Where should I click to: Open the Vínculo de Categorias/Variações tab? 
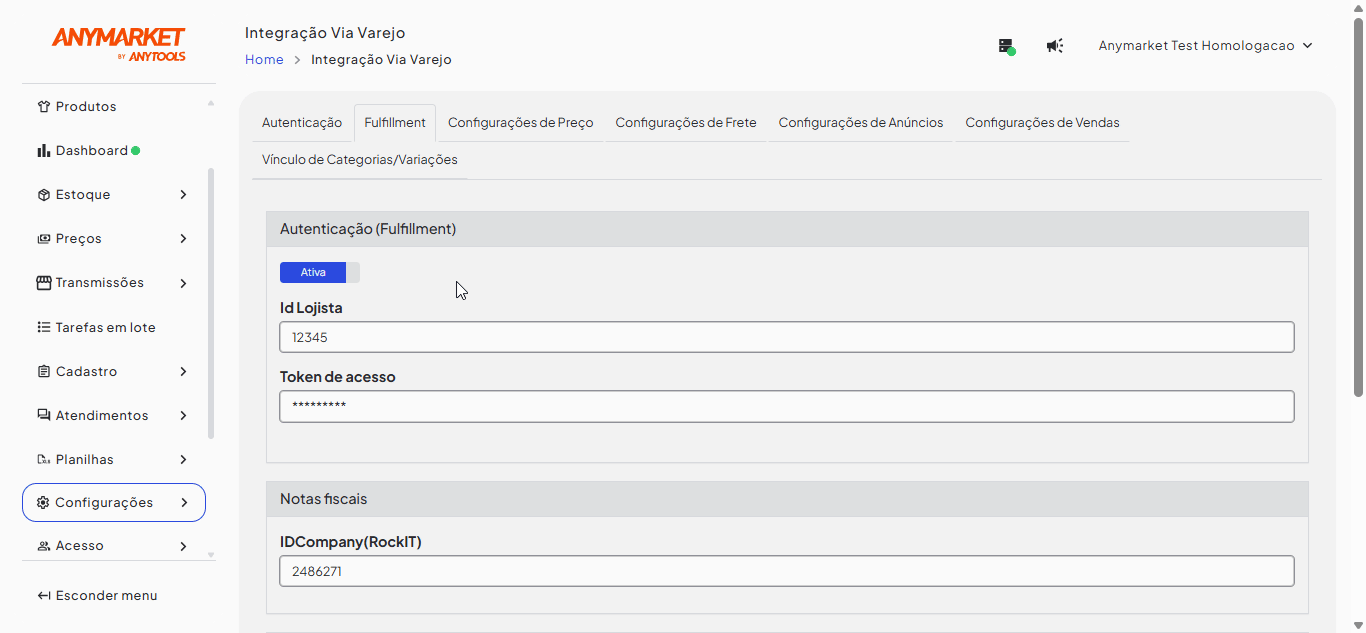point(360,160)
